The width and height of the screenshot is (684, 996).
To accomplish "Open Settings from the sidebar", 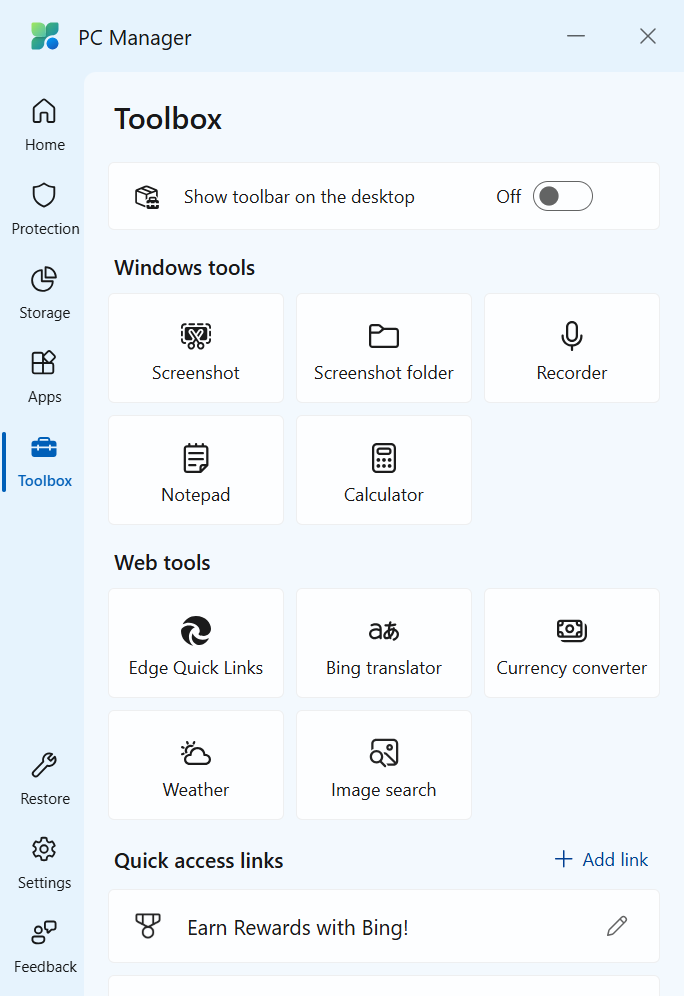I will click(44, 863).
